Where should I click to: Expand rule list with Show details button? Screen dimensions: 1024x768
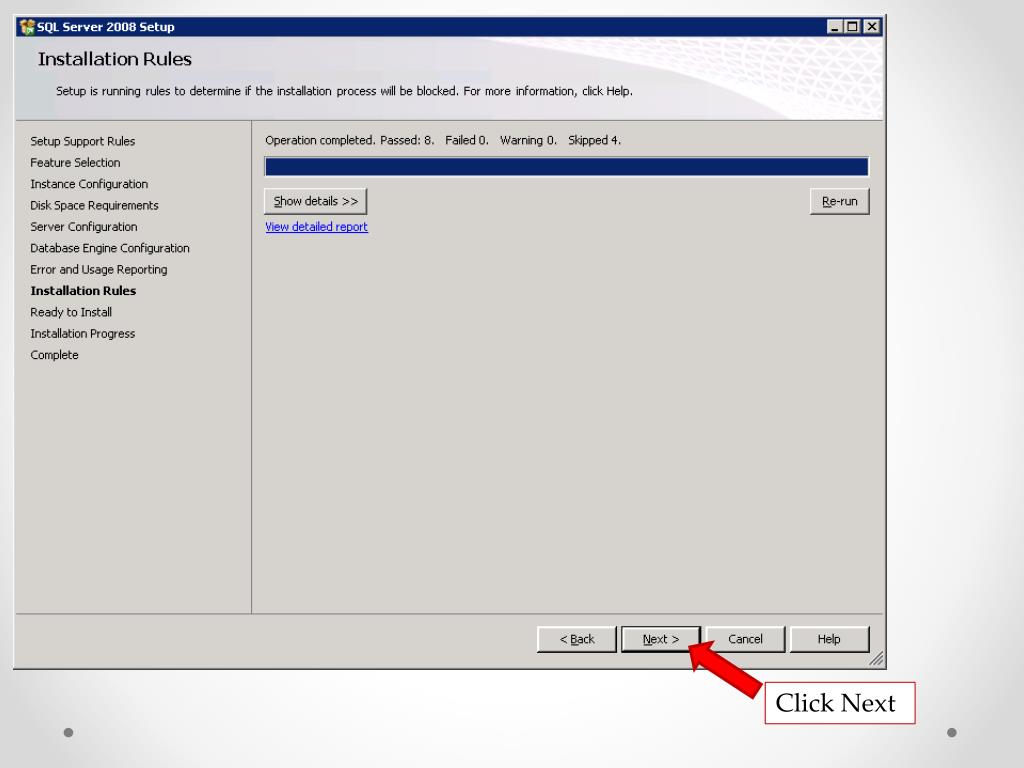click(x=315, y=201)
